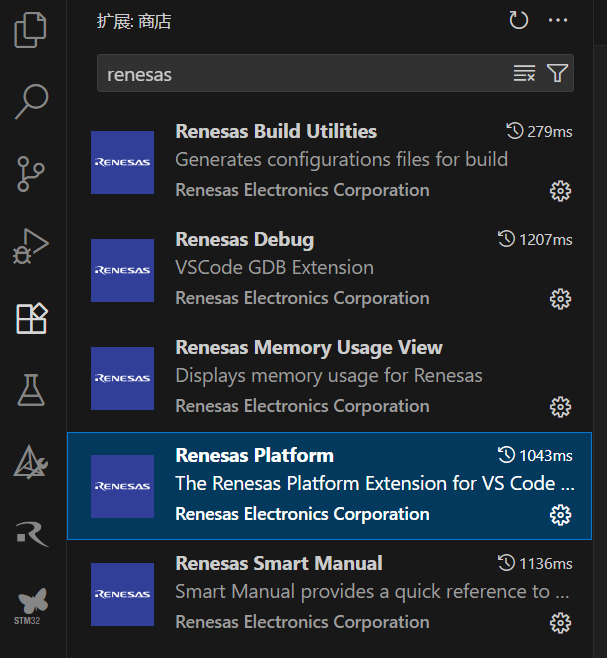The width and height of the screenshot is (607, 658).
Task: Open the Testing flask view
Action: click(x=31, y=390)
